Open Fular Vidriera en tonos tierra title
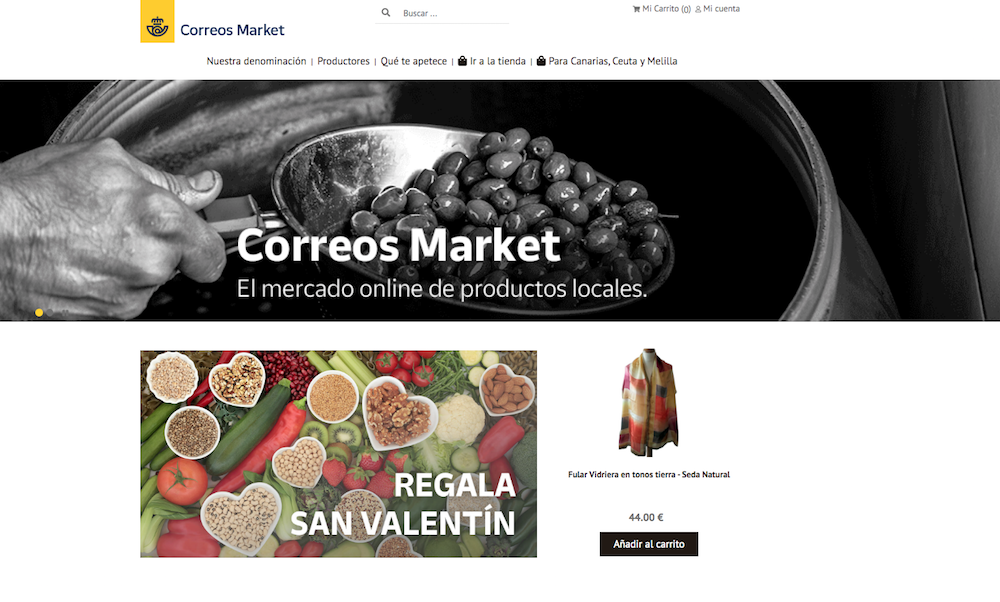1000x602 pixels. pos(649,474)
